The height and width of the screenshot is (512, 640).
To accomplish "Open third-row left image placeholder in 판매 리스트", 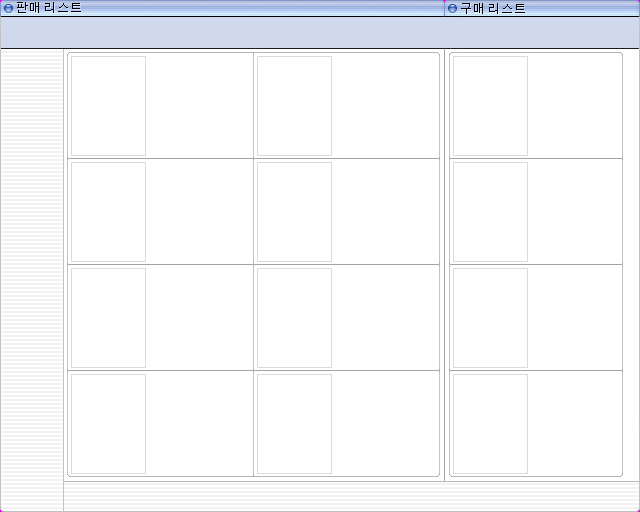I will pyautogui.click(x=109, y=318).
